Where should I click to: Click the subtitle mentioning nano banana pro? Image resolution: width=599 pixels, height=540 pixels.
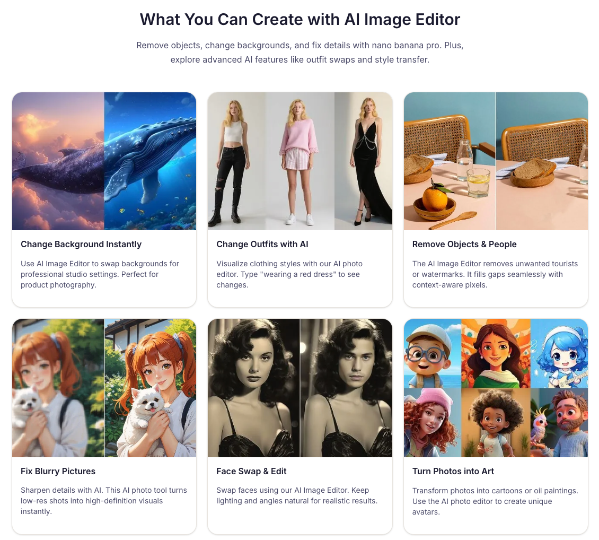click(x=300, y=52)
